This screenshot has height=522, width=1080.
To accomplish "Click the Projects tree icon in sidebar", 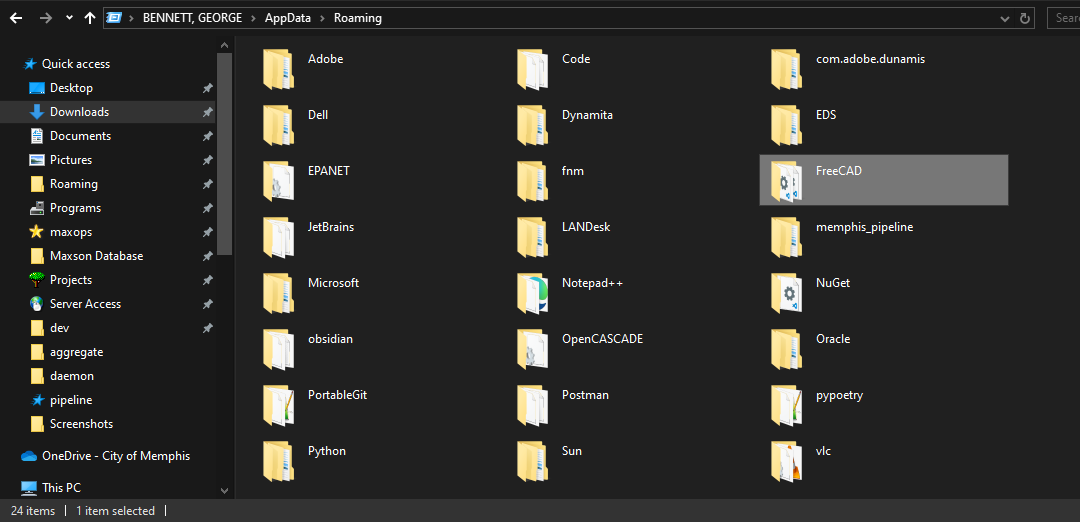I will (37, 280).
